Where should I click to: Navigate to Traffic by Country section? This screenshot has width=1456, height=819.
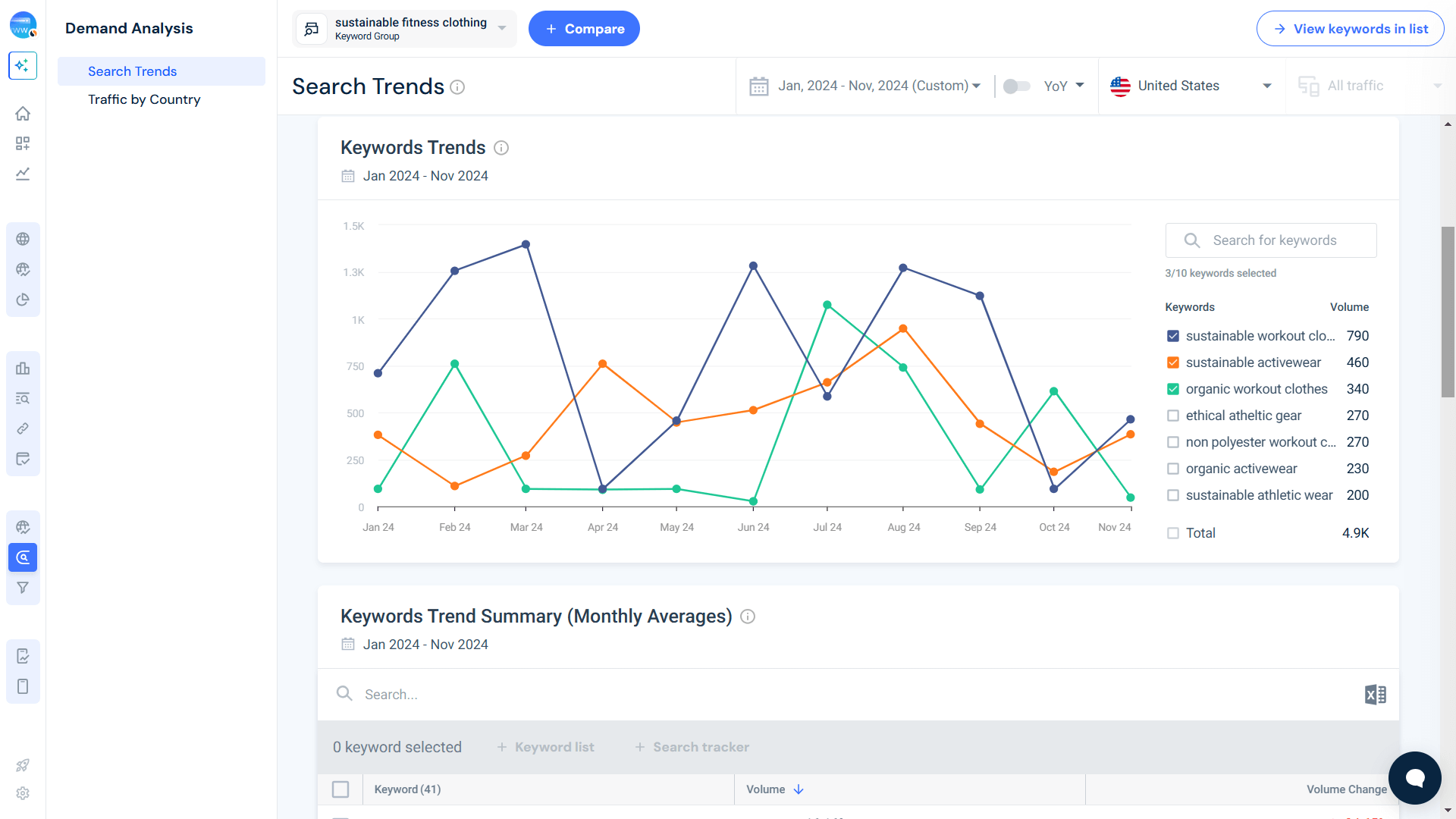144,99
